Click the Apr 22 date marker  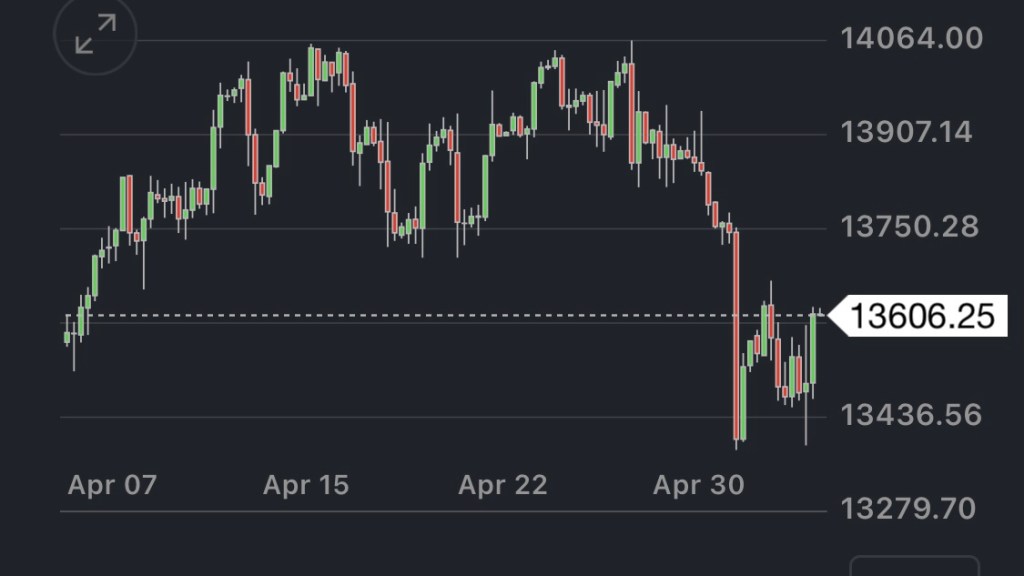tap(502, 486)
